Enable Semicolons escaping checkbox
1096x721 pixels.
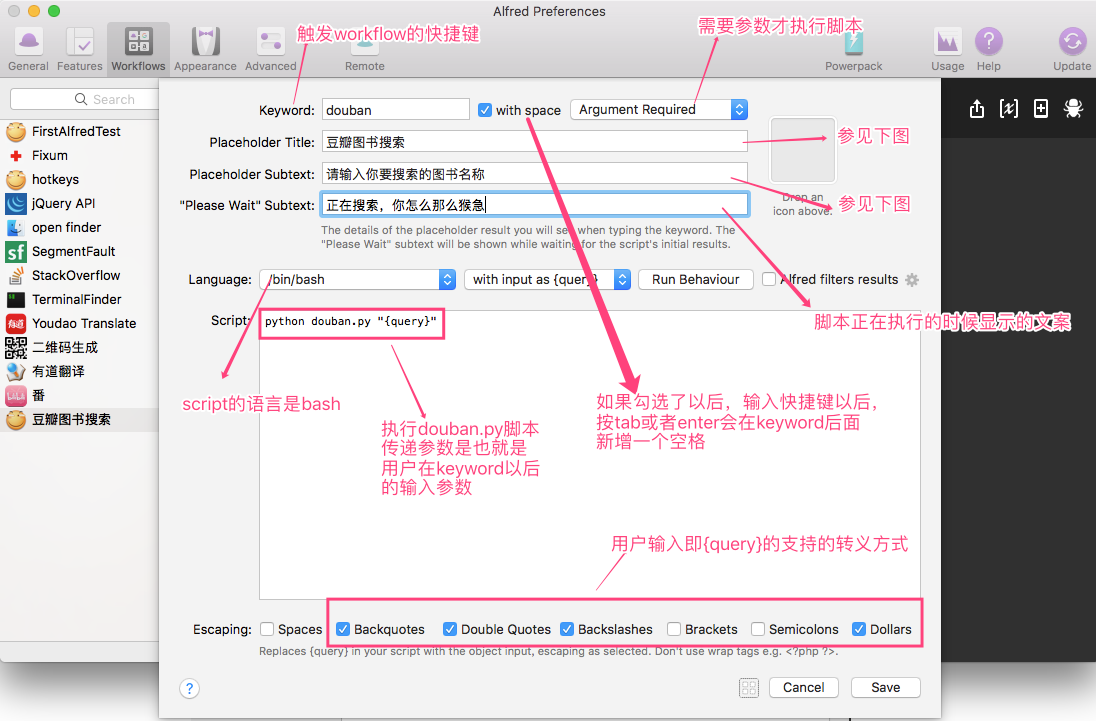tap(758, 629)
